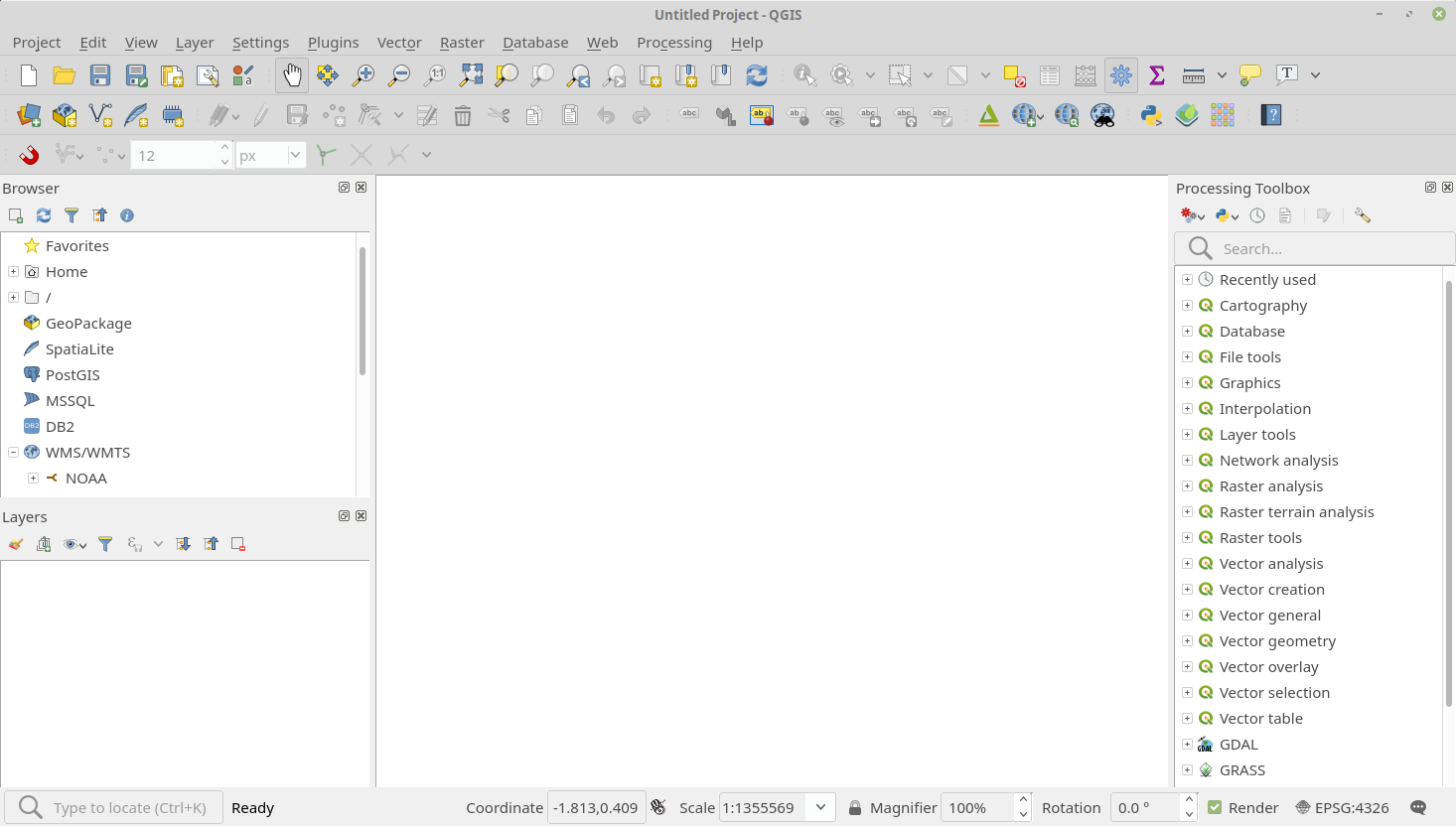The height and width of the screenshot is (826, 1456).
Task: Select the GRASS toolbox entry
Action: 1242,770
